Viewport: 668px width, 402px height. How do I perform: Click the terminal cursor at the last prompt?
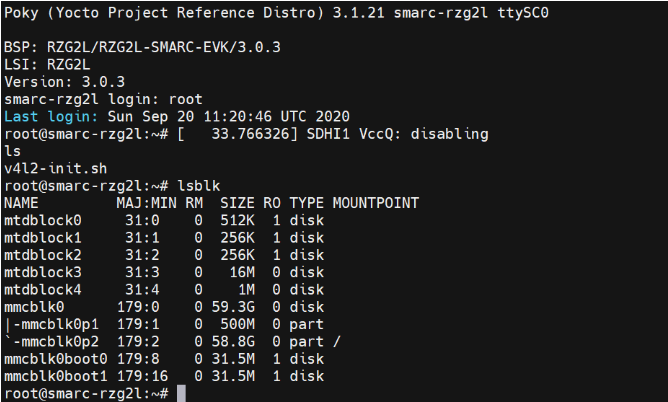coord(181,393)
